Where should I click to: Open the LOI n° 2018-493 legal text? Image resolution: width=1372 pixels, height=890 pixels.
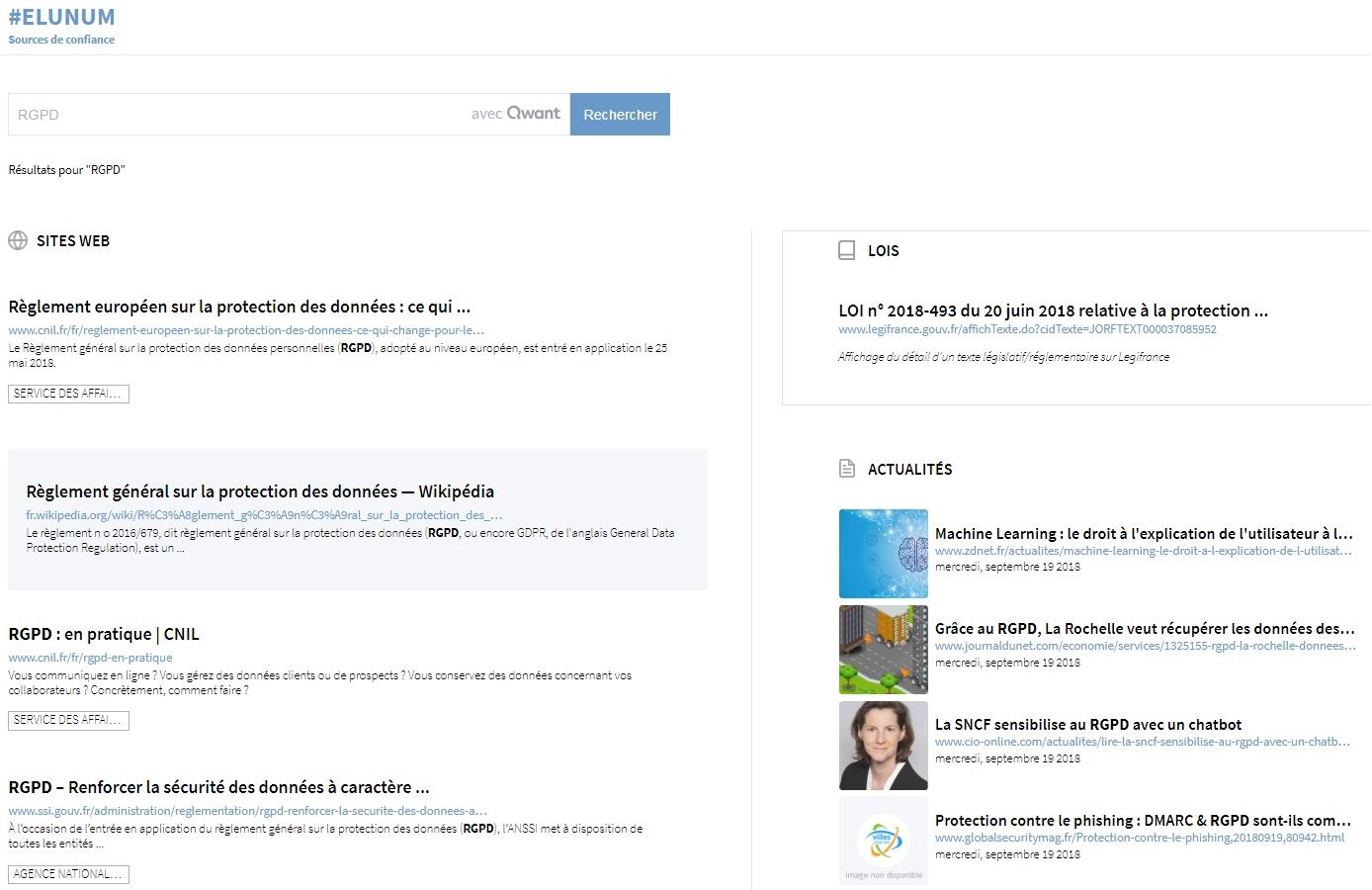tap(1053, 311)
